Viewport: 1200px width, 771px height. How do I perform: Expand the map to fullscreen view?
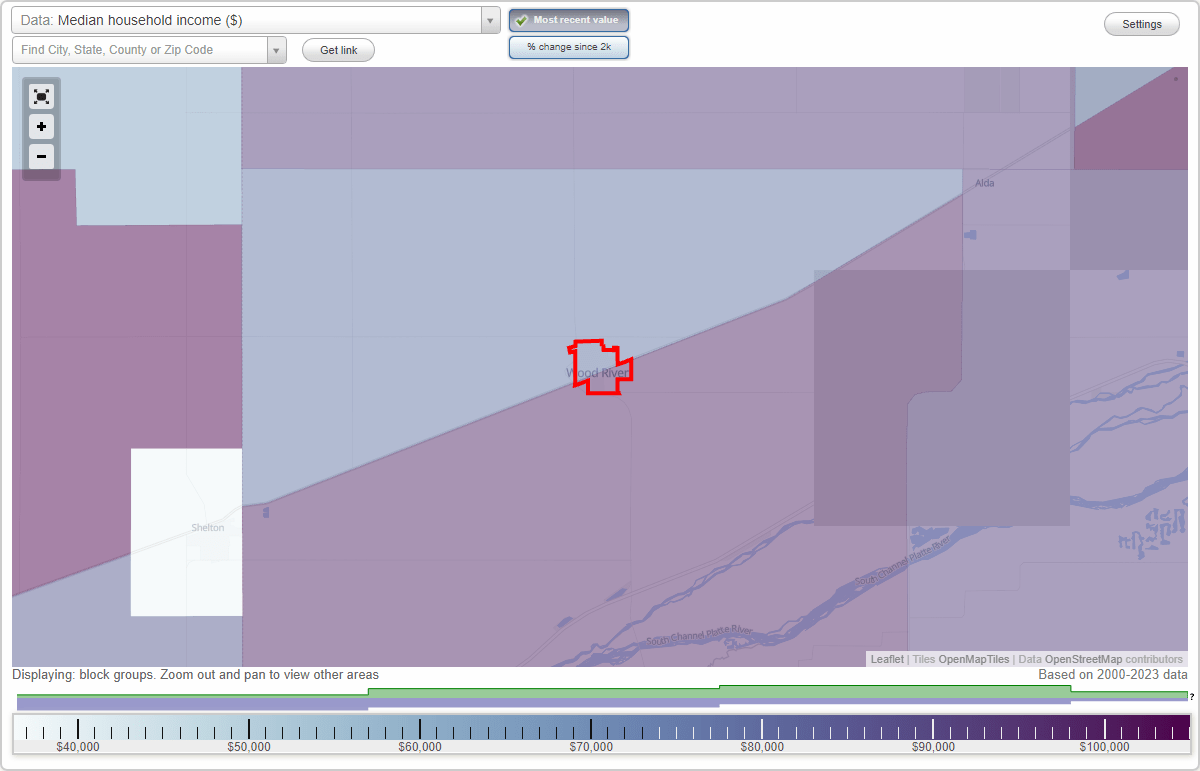[41, 96]
